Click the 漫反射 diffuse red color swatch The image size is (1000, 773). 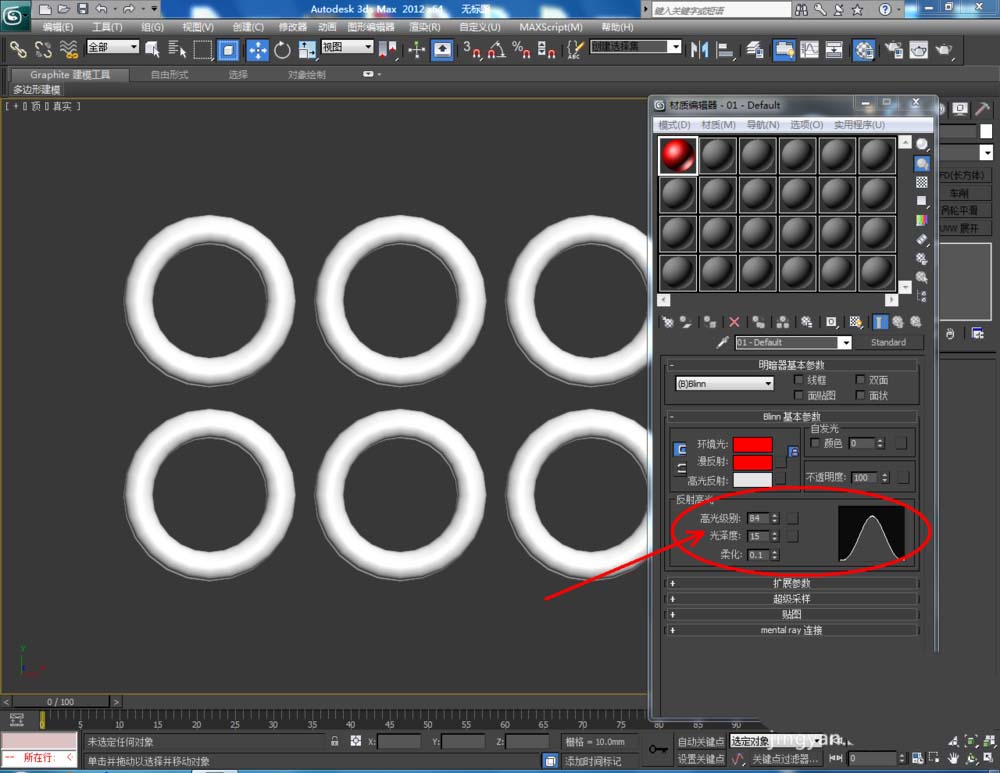click(753, 462)
